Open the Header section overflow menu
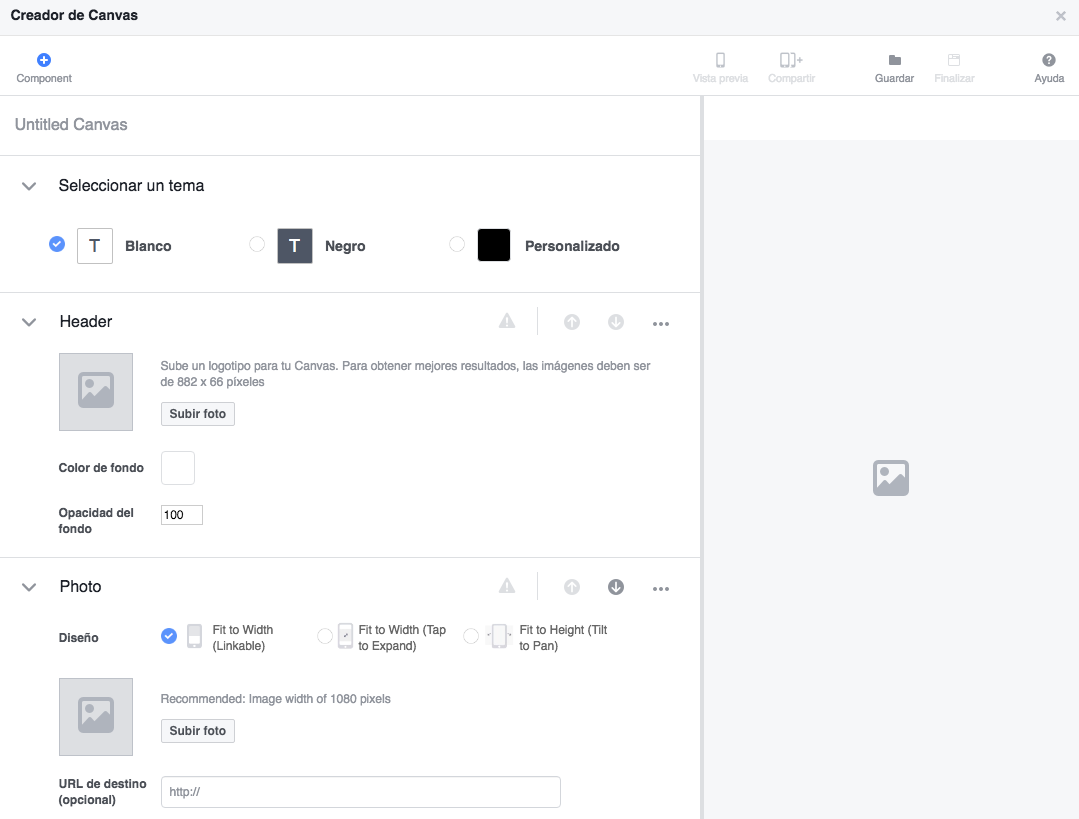This screenshot has height=819, width=1079. (x=661, y=322)
